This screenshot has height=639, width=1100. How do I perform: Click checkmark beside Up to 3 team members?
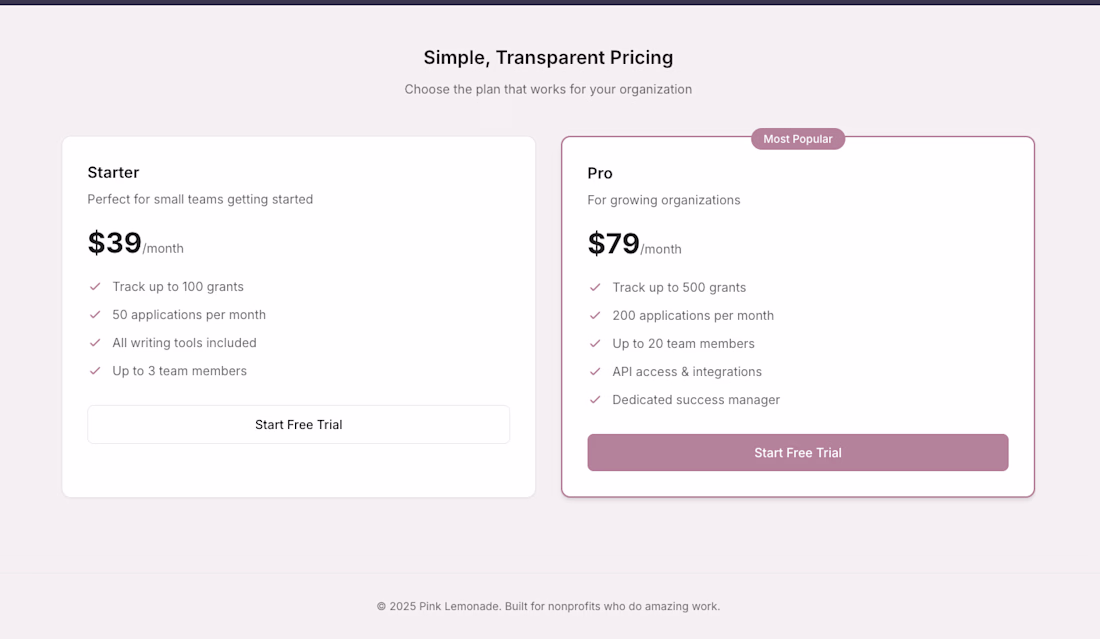coord(95,371)
